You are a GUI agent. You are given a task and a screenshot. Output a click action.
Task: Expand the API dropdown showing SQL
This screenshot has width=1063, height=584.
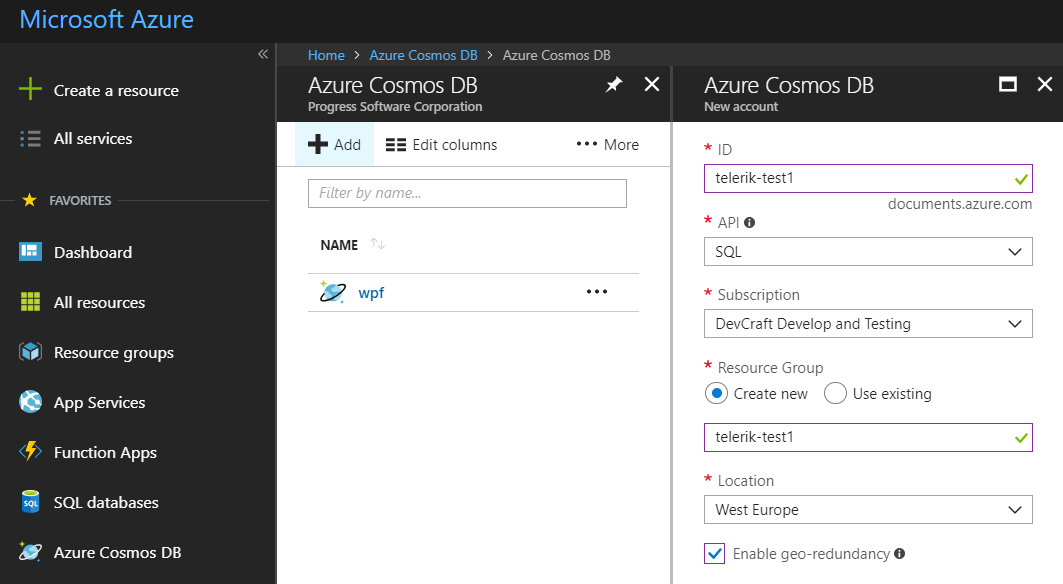click(867, 252)
